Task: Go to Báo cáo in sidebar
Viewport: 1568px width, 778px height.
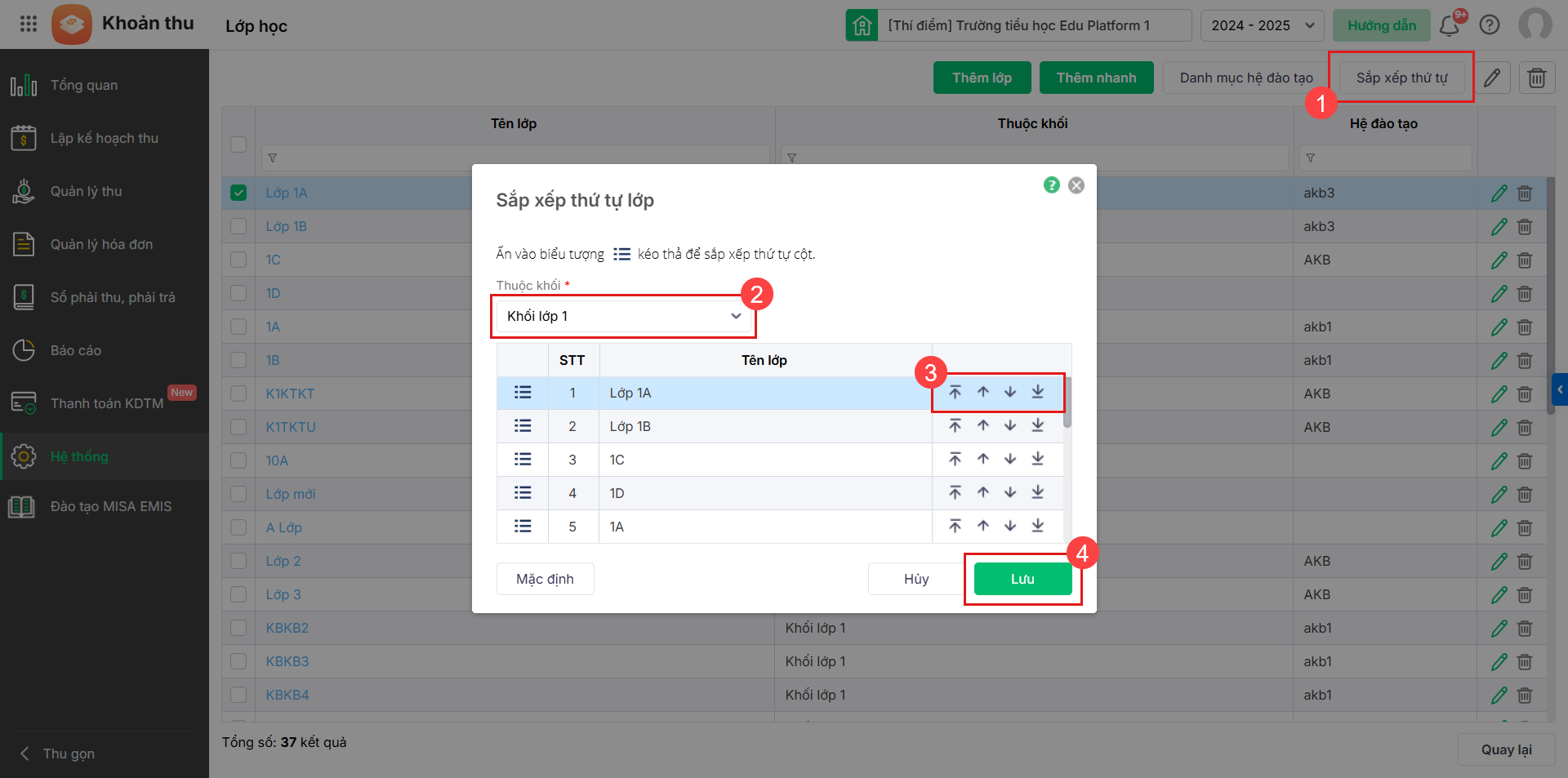Action: (76, 350)
